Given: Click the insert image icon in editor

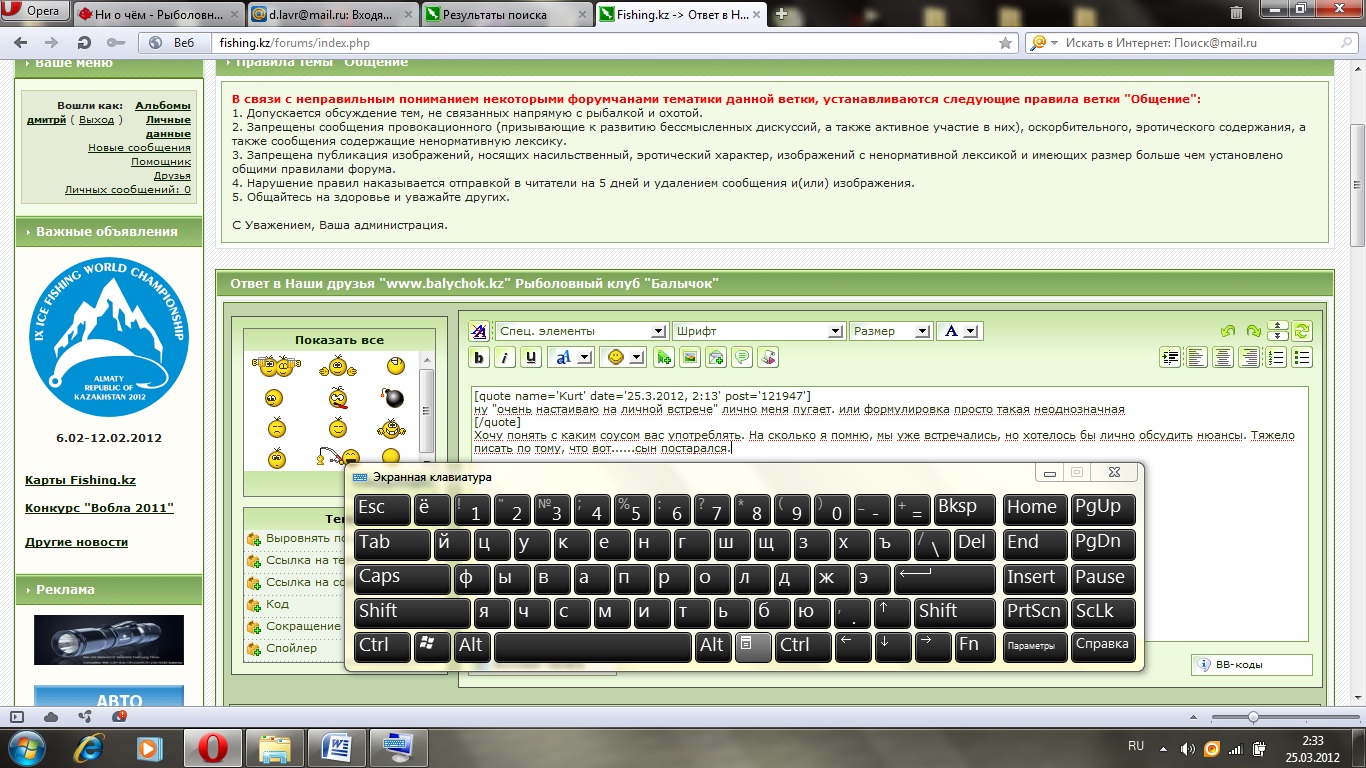Looking at the screenshot, I should coord(690,357).
